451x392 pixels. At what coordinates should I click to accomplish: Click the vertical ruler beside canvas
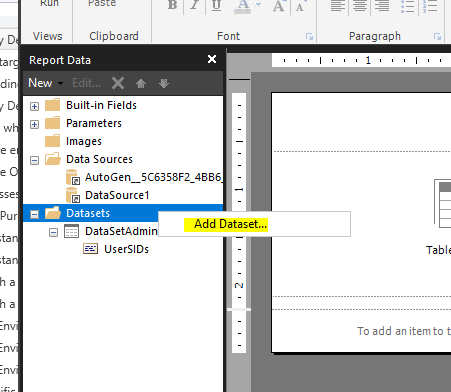click(239, 223)
